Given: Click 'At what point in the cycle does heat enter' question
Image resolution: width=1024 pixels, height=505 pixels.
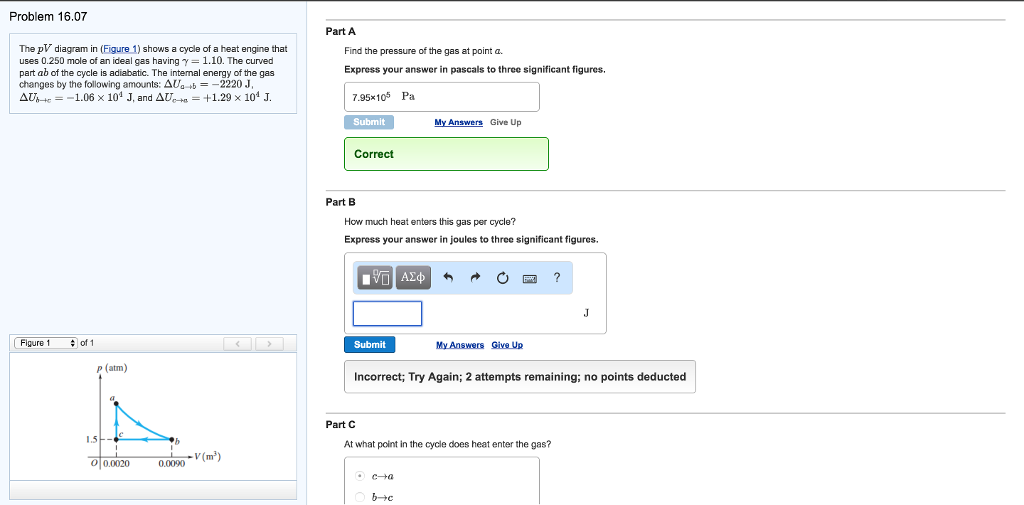Looking at the screenshot, I should 447,444.
